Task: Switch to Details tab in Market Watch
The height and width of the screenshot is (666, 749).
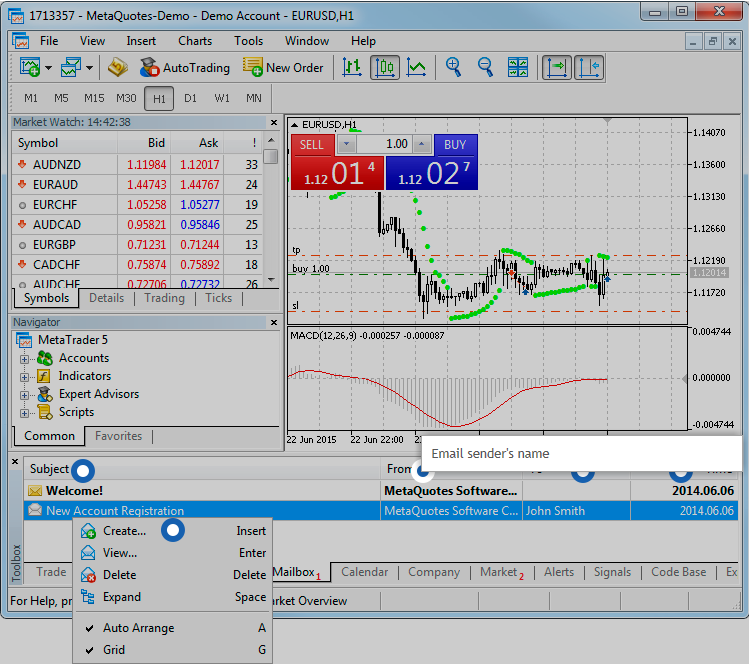Action: pos(107,298)
